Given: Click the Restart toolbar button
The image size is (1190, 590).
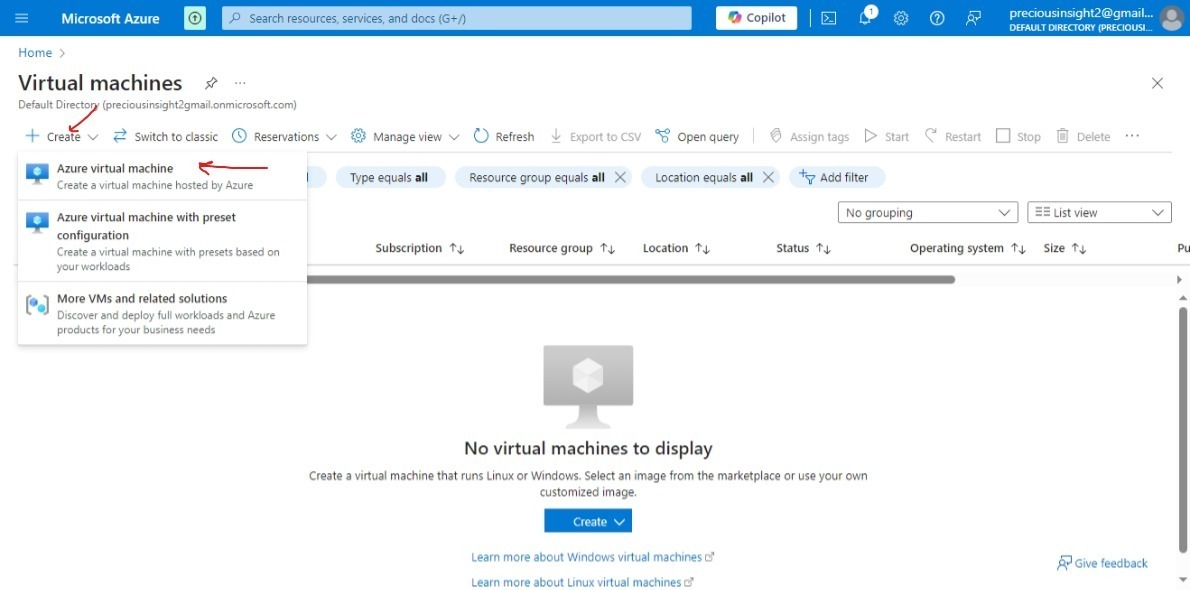Looking at the screenshot, I should [x=952, y=137].
